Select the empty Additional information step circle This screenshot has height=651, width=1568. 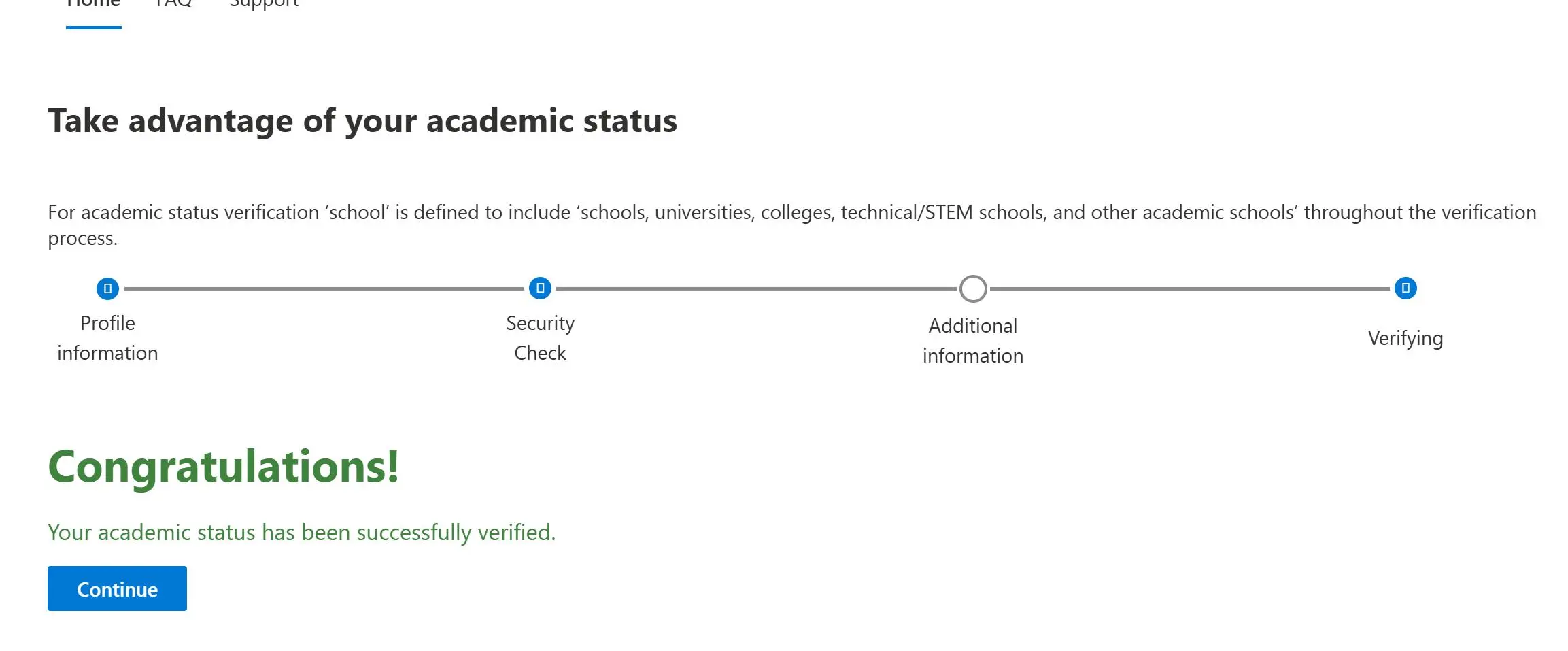pyautogui.click(x=973, y=288)
